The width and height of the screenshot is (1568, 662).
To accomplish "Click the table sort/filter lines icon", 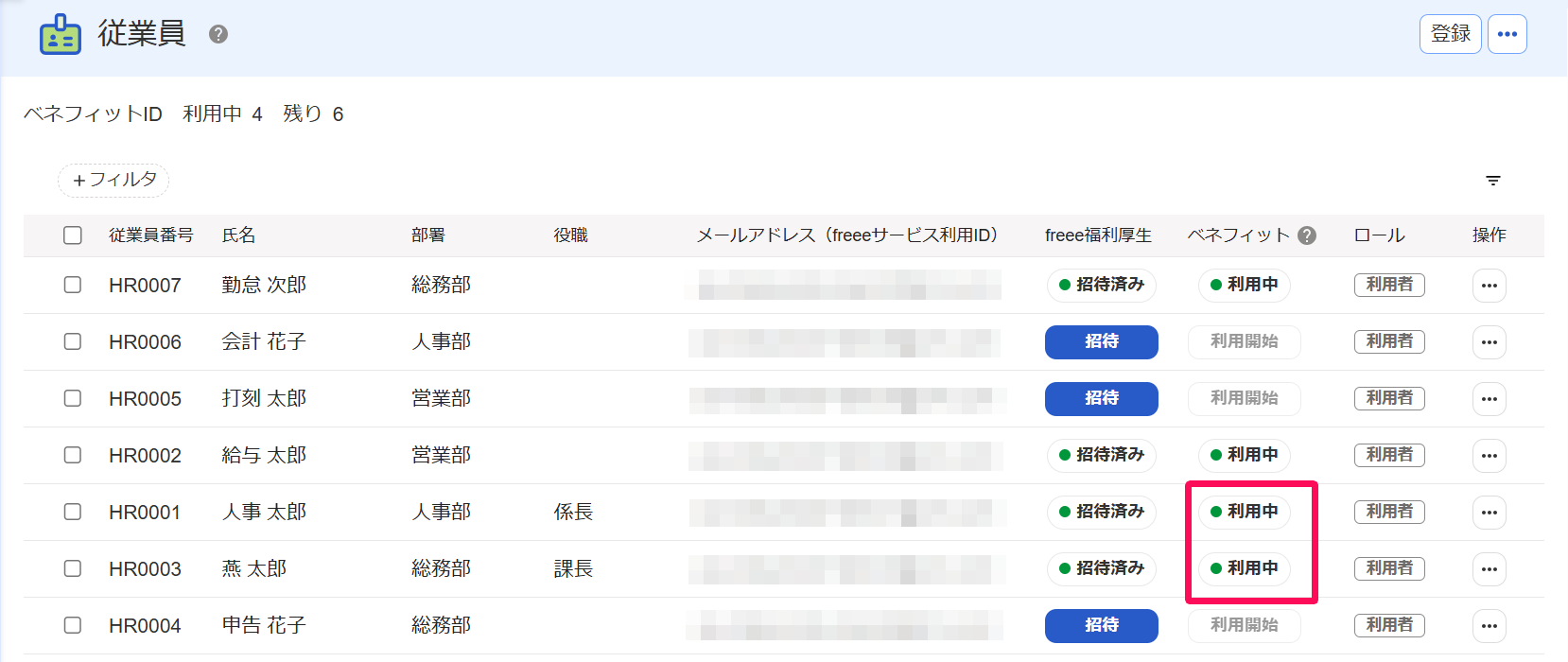I will tap(1493, 180).
